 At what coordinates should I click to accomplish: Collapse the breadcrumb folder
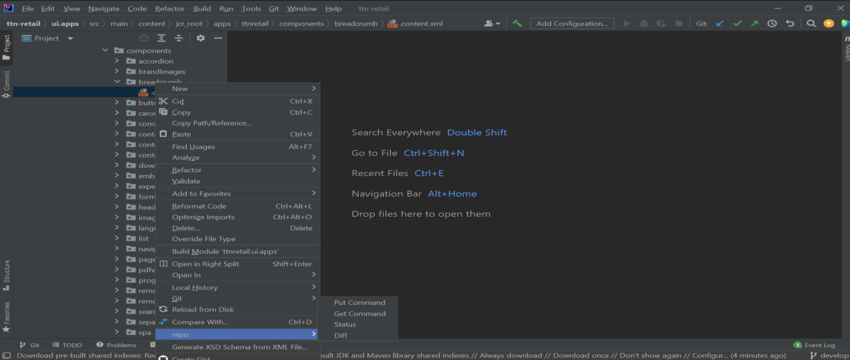117,82
